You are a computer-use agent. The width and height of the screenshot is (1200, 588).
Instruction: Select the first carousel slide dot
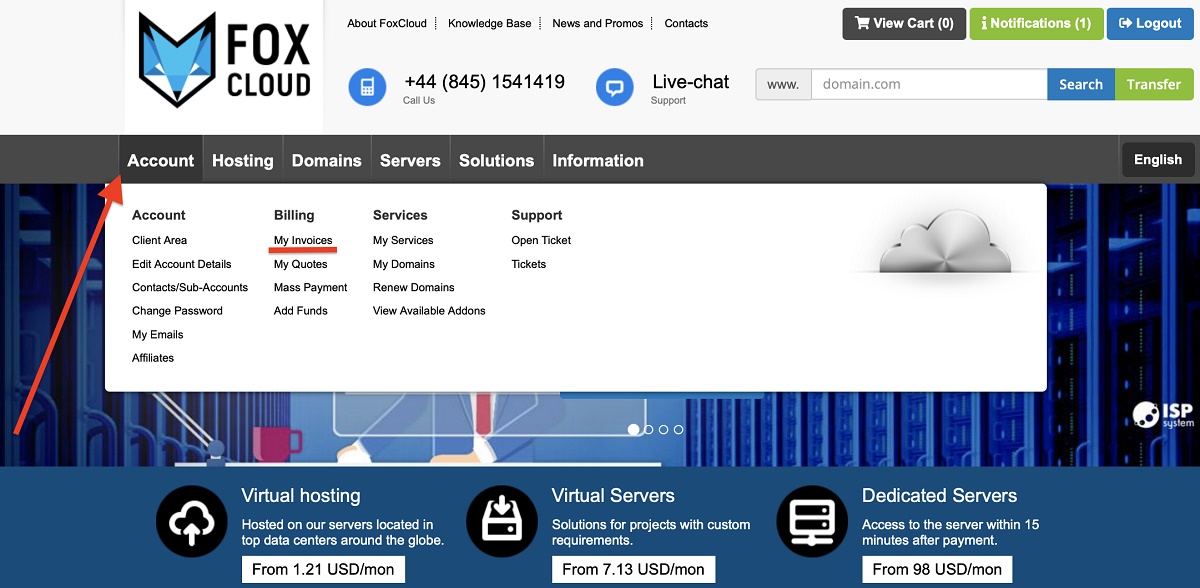coord(634,429)
